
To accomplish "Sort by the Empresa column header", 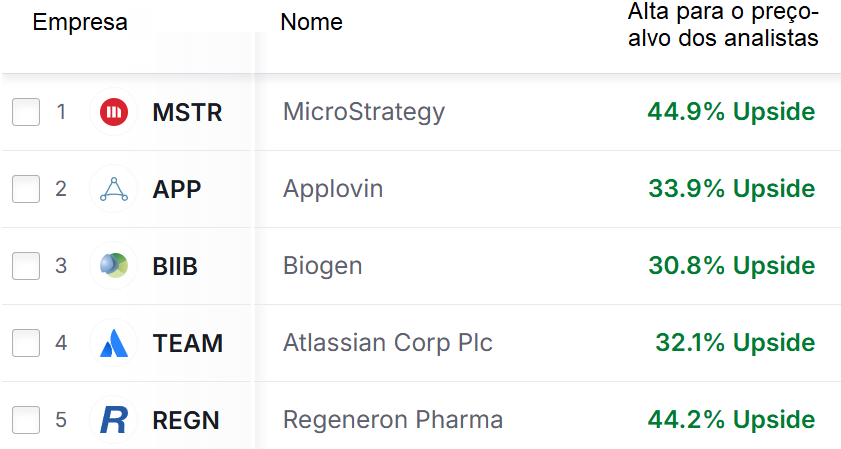I will [x=80, y=23].
